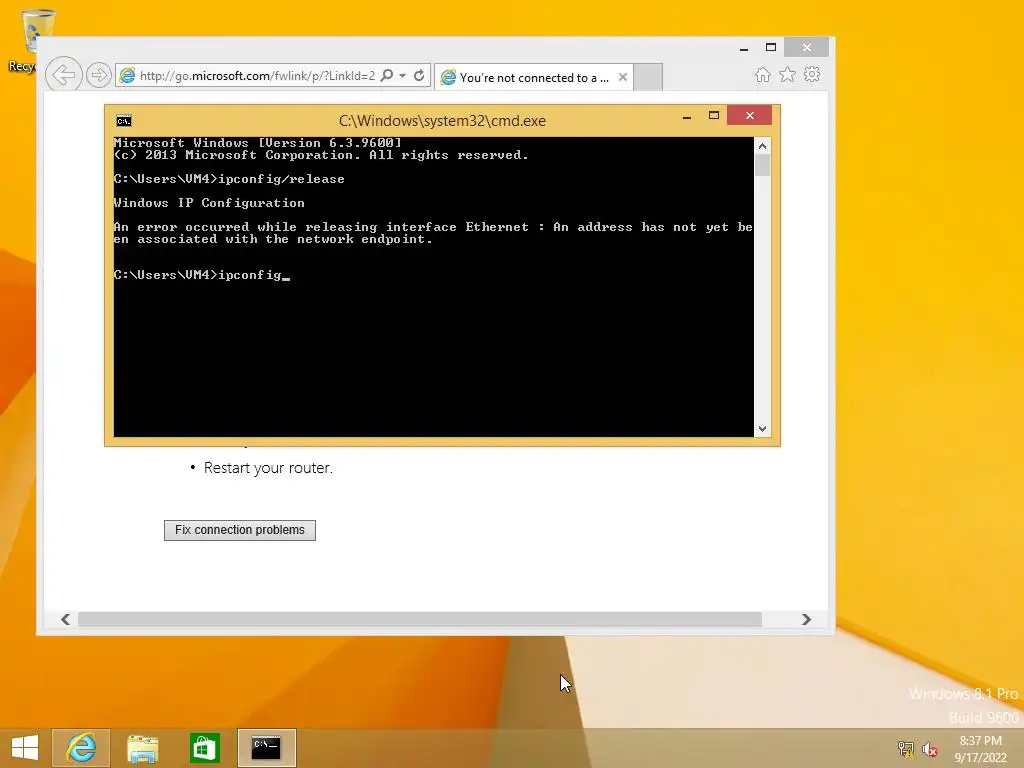Open Favorites star in Internet Explorer
Image resolution: width=1024 pixels, height=768 pixels.
pos(788,75)
